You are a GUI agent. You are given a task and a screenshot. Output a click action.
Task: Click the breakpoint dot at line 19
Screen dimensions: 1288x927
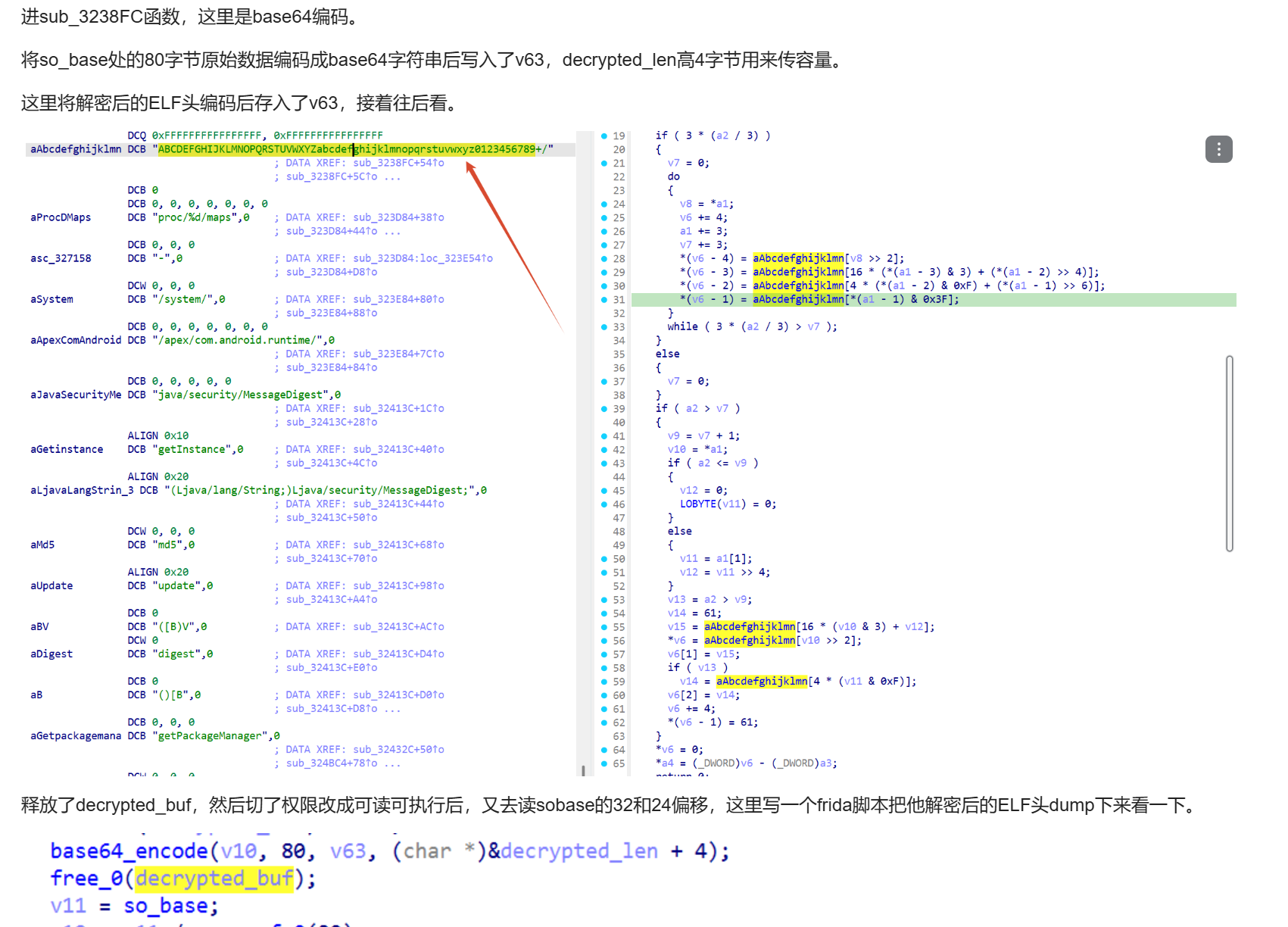[604, 136]
